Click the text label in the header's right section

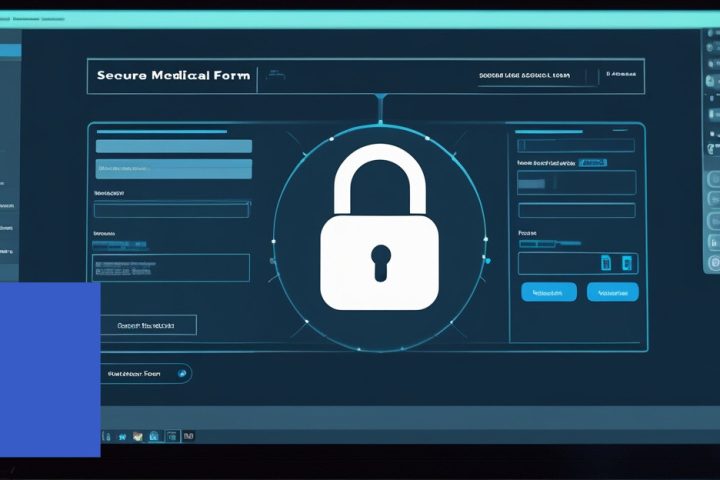tap(524, 75)
